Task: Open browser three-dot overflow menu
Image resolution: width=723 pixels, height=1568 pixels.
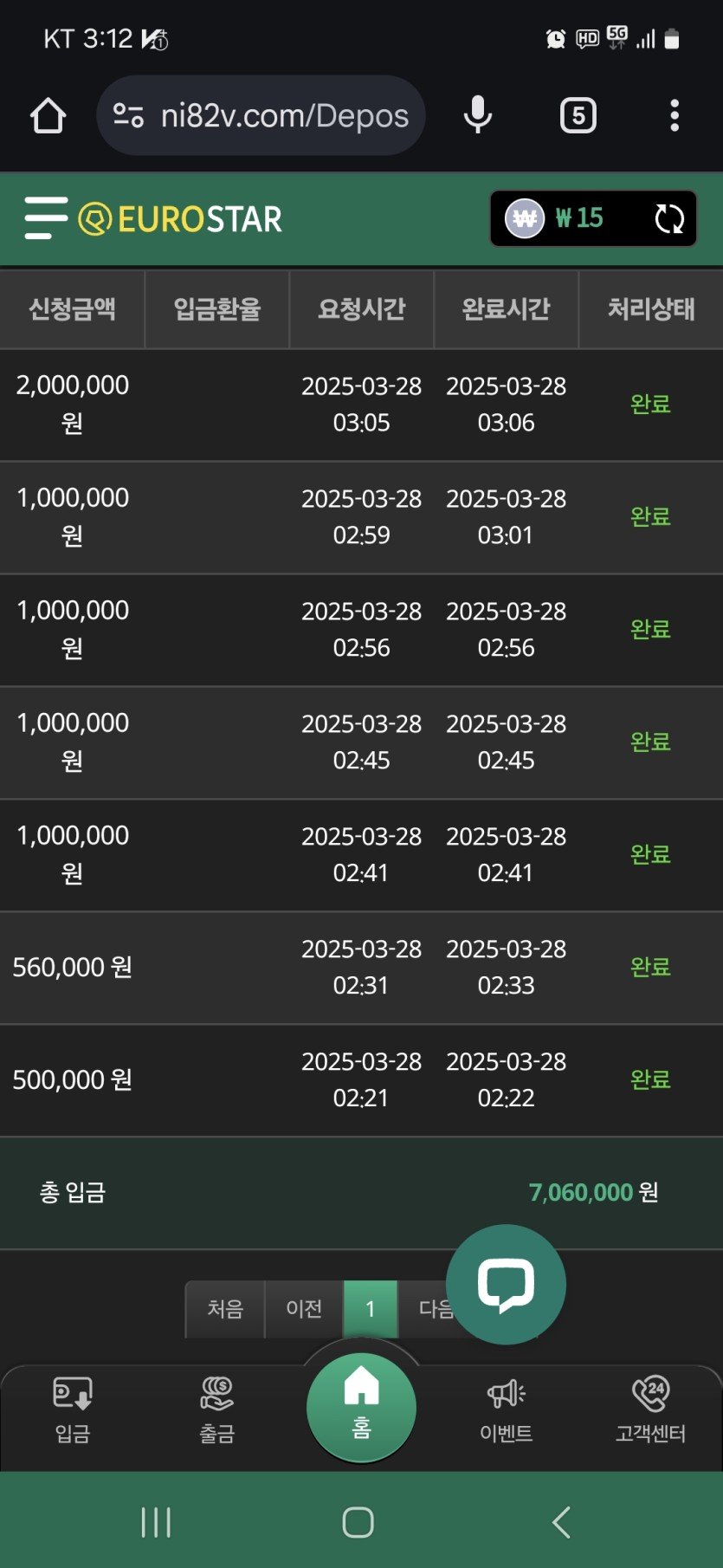Action: (674, 115)
